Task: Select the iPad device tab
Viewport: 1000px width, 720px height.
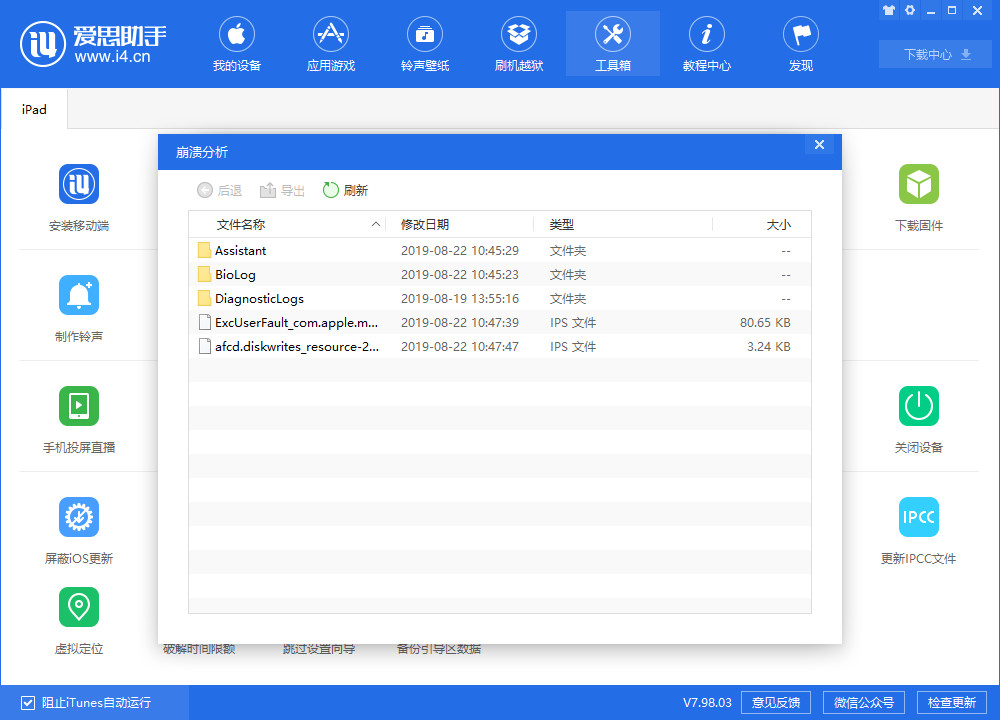Action: click(34, 109)
